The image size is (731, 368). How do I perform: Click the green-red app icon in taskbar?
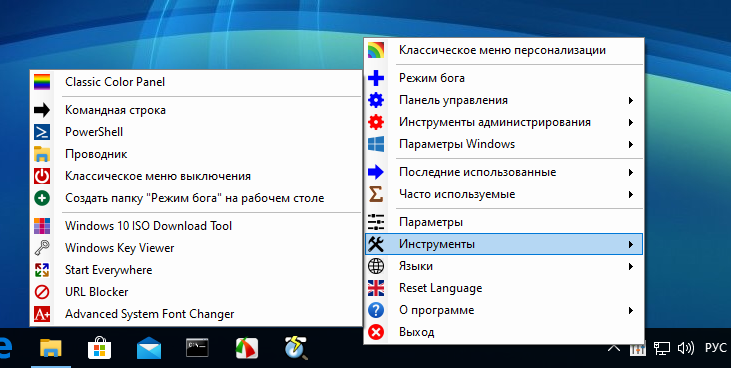click(247, 348)
